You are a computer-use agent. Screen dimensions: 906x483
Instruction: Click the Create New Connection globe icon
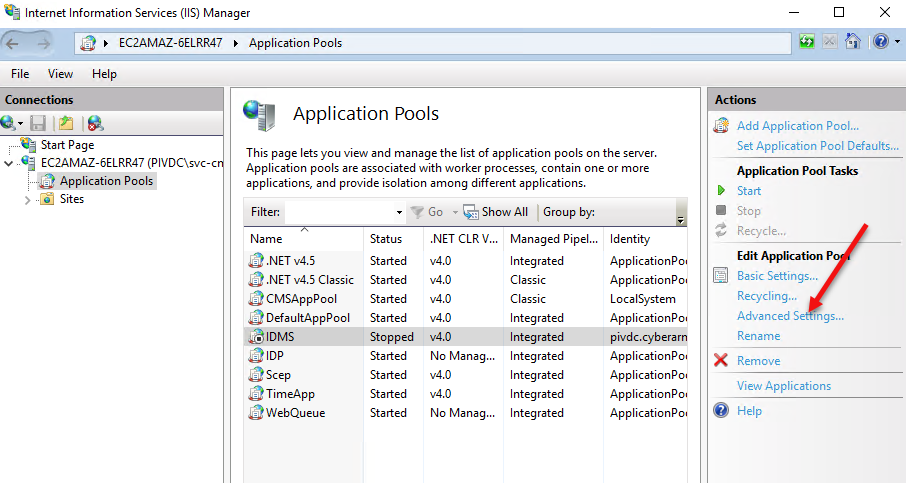point(8,123)
